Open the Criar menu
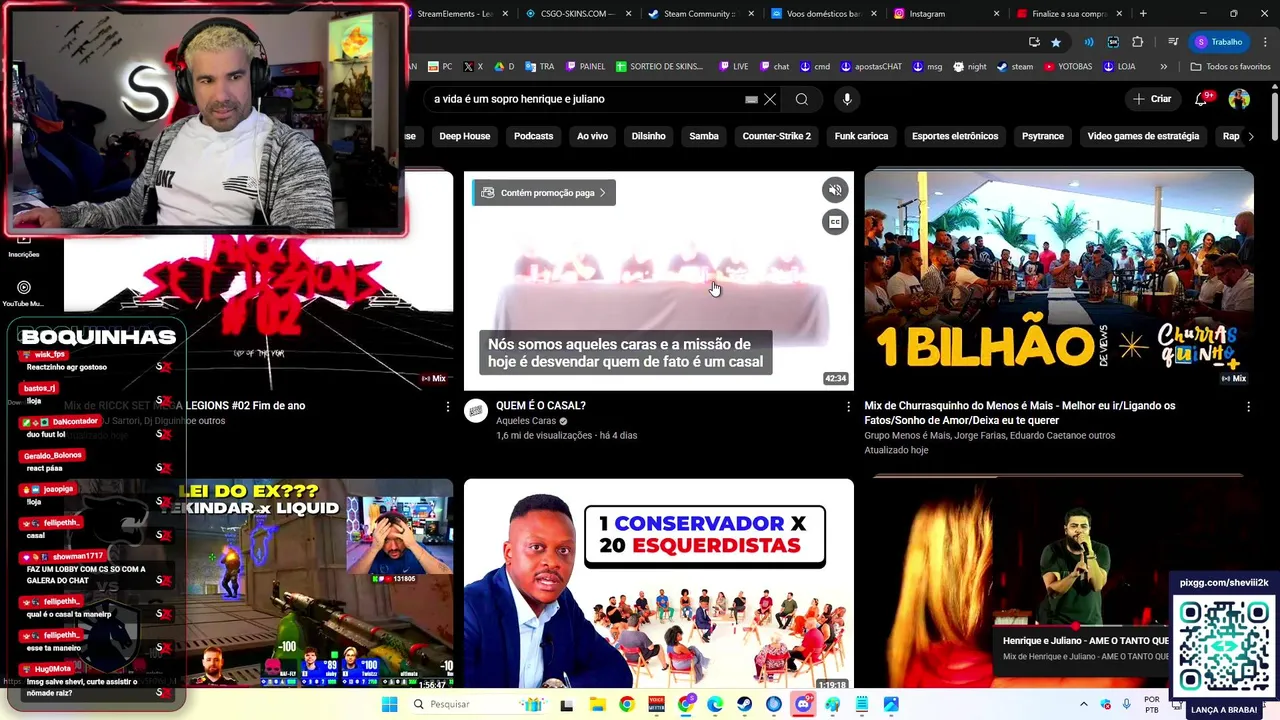 1151,99
